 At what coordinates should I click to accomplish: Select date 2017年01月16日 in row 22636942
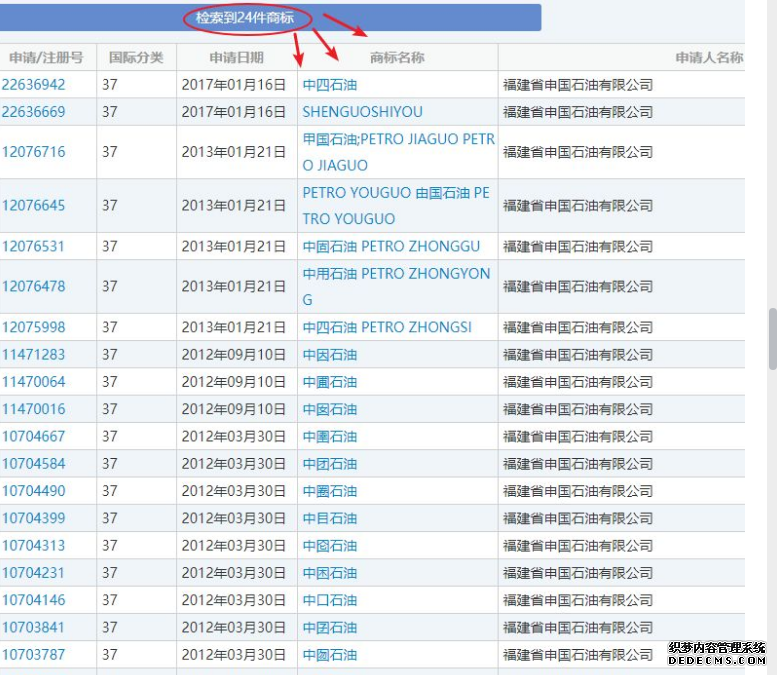[x=233, y=85]
